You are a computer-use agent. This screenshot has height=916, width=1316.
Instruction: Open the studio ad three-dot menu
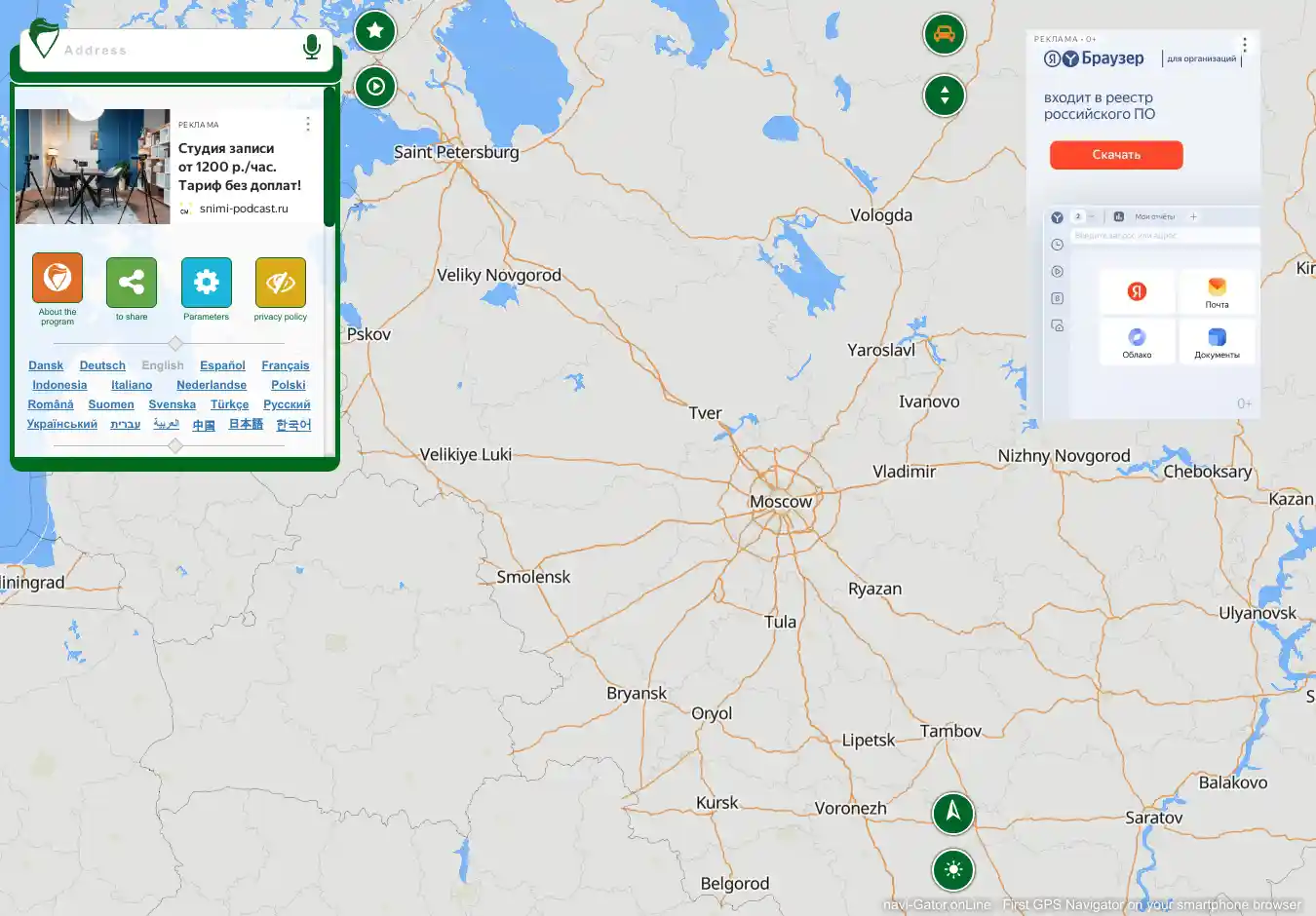tap(308, 124)
